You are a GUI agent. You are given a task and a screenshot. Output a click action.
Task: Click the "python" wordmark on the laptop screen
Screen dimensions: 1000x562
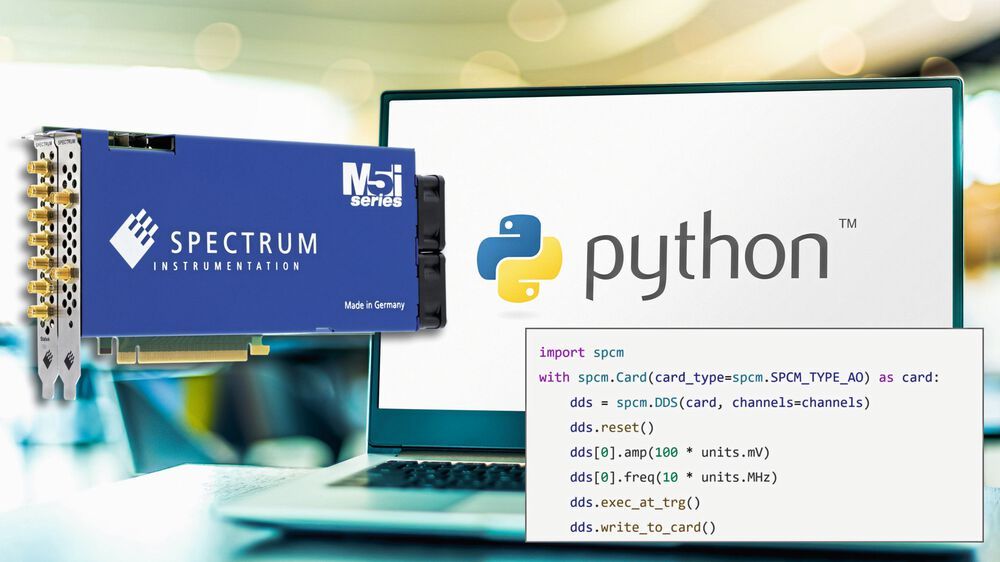click(x=706, y=255)
